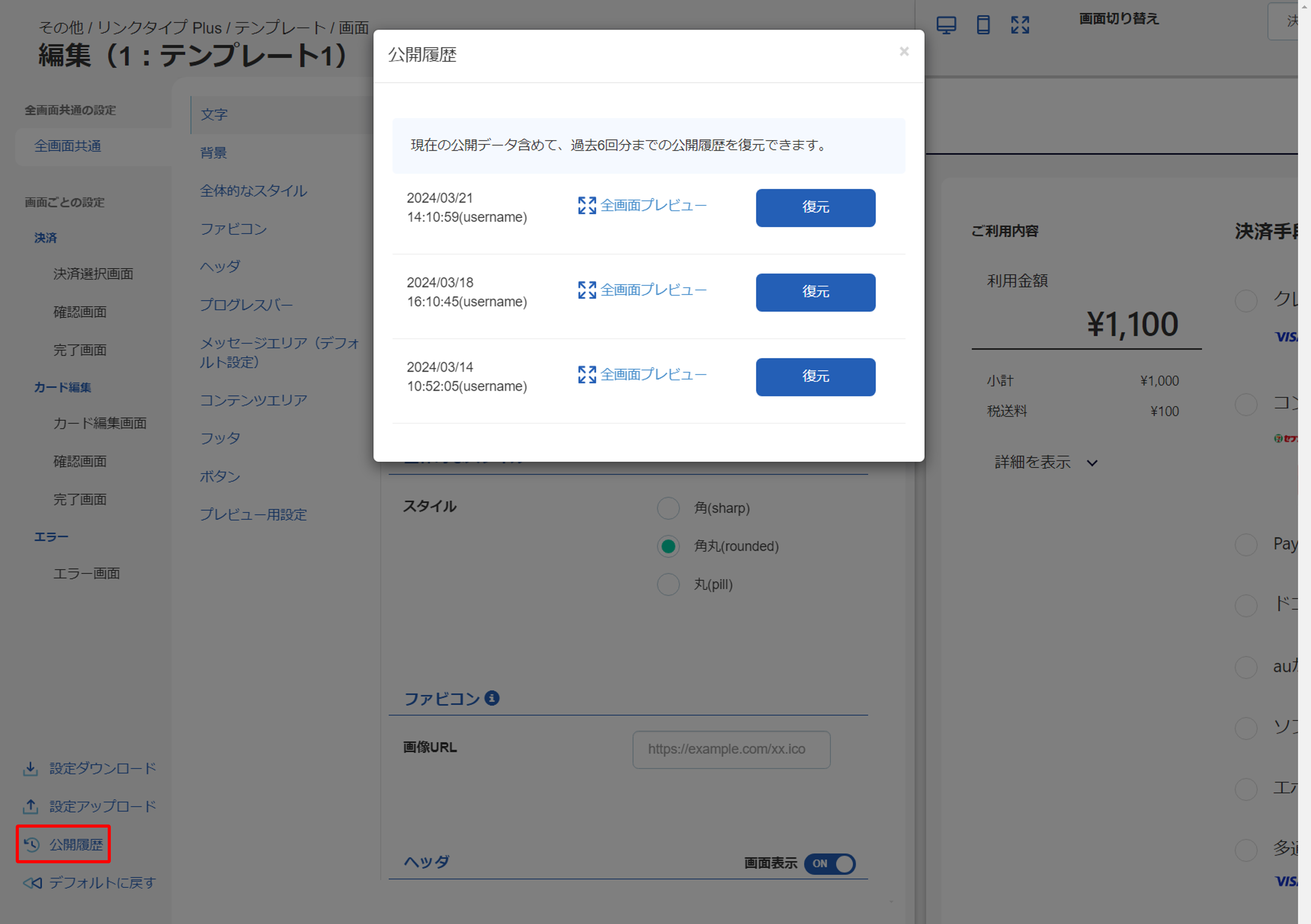The width and height of the screenshot is (1311, 924).
Task: Click the 決済 section heading
Action: tap(45, 238)
